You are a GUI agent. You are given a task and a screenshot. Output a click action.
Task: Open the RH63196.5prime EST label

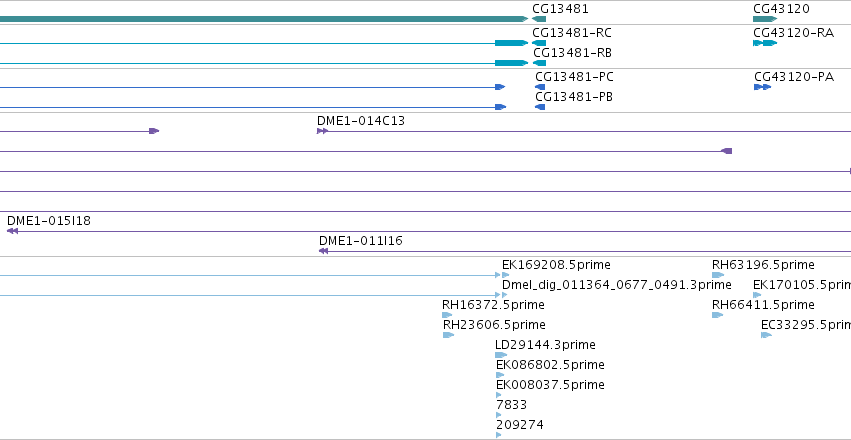763,265
